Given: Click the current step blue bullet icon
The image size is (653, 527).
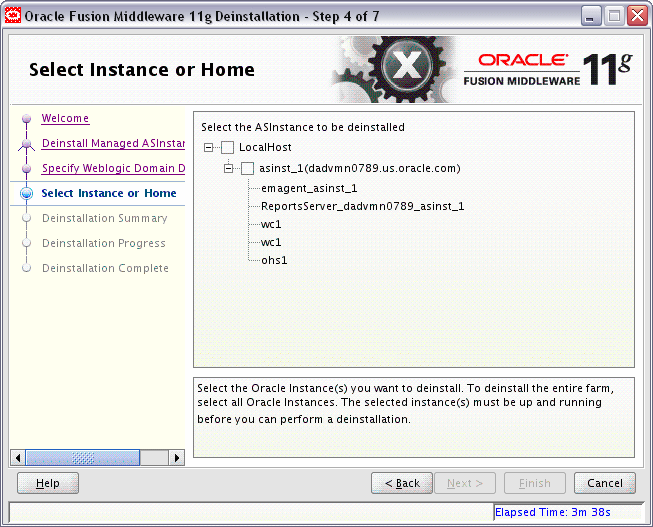Looking at the screenshot, I should click(x=27, y=193).
